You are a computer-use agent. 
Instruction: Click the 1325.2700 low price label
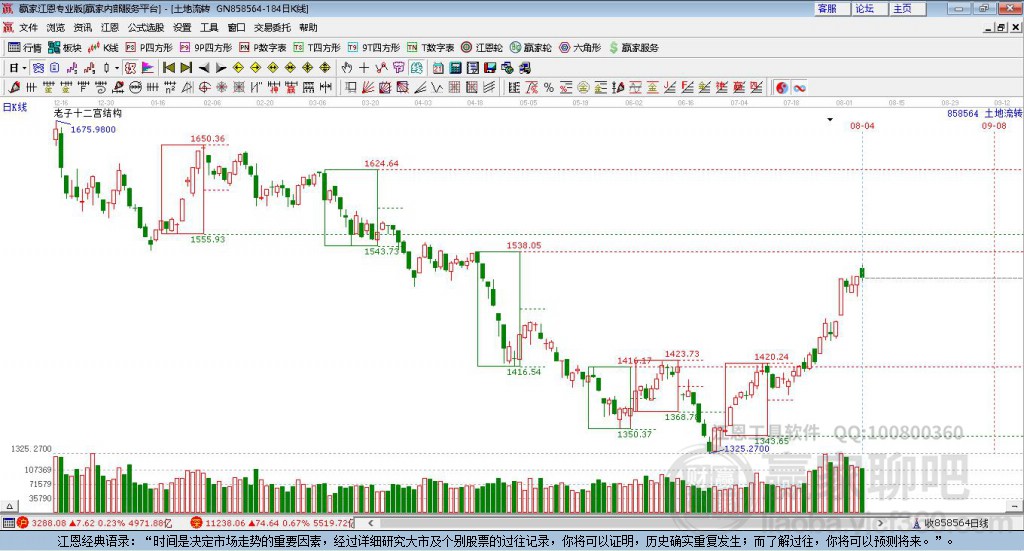coord(747,449)
